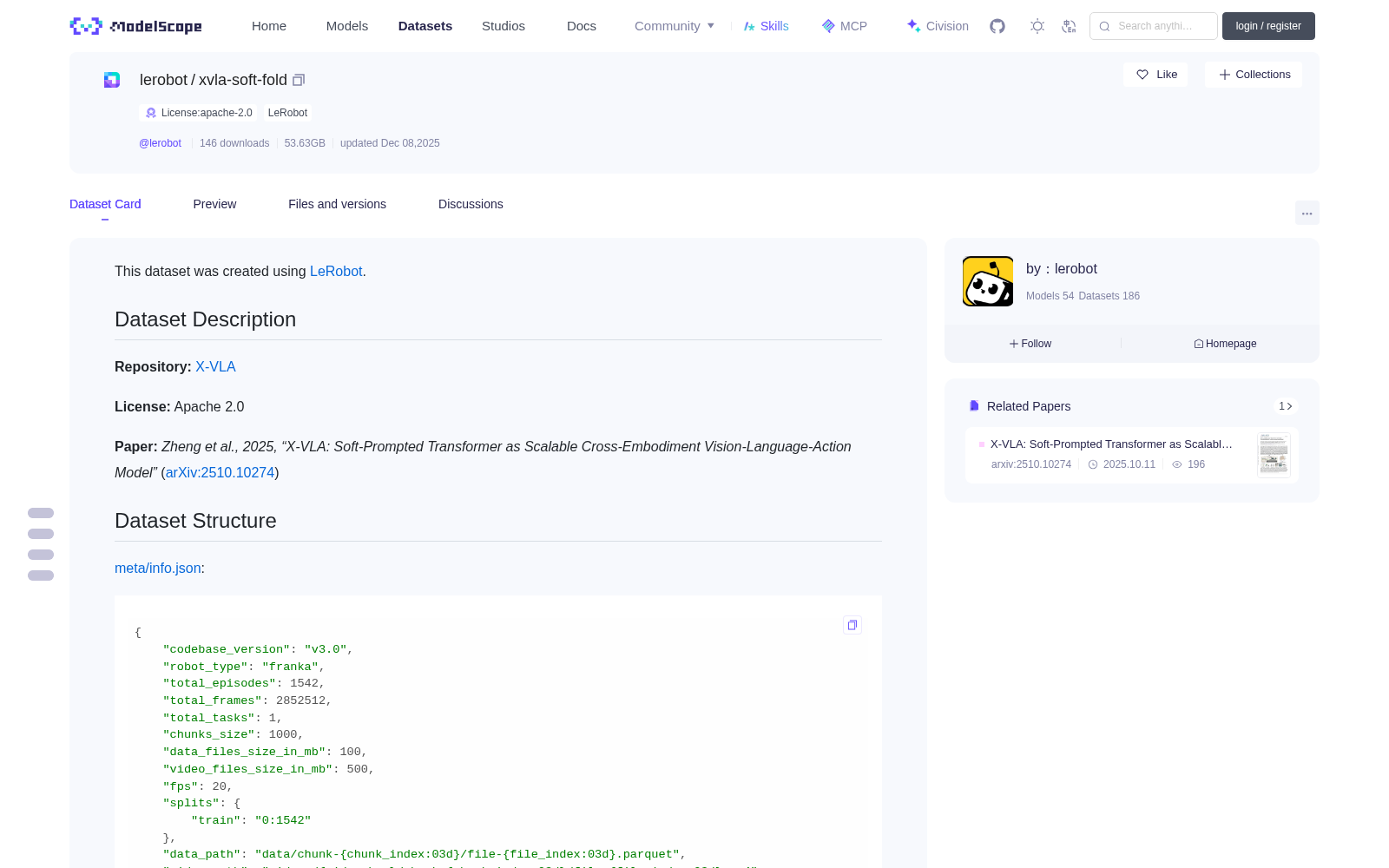Go to the Home menu item

(x=269, y=26)
